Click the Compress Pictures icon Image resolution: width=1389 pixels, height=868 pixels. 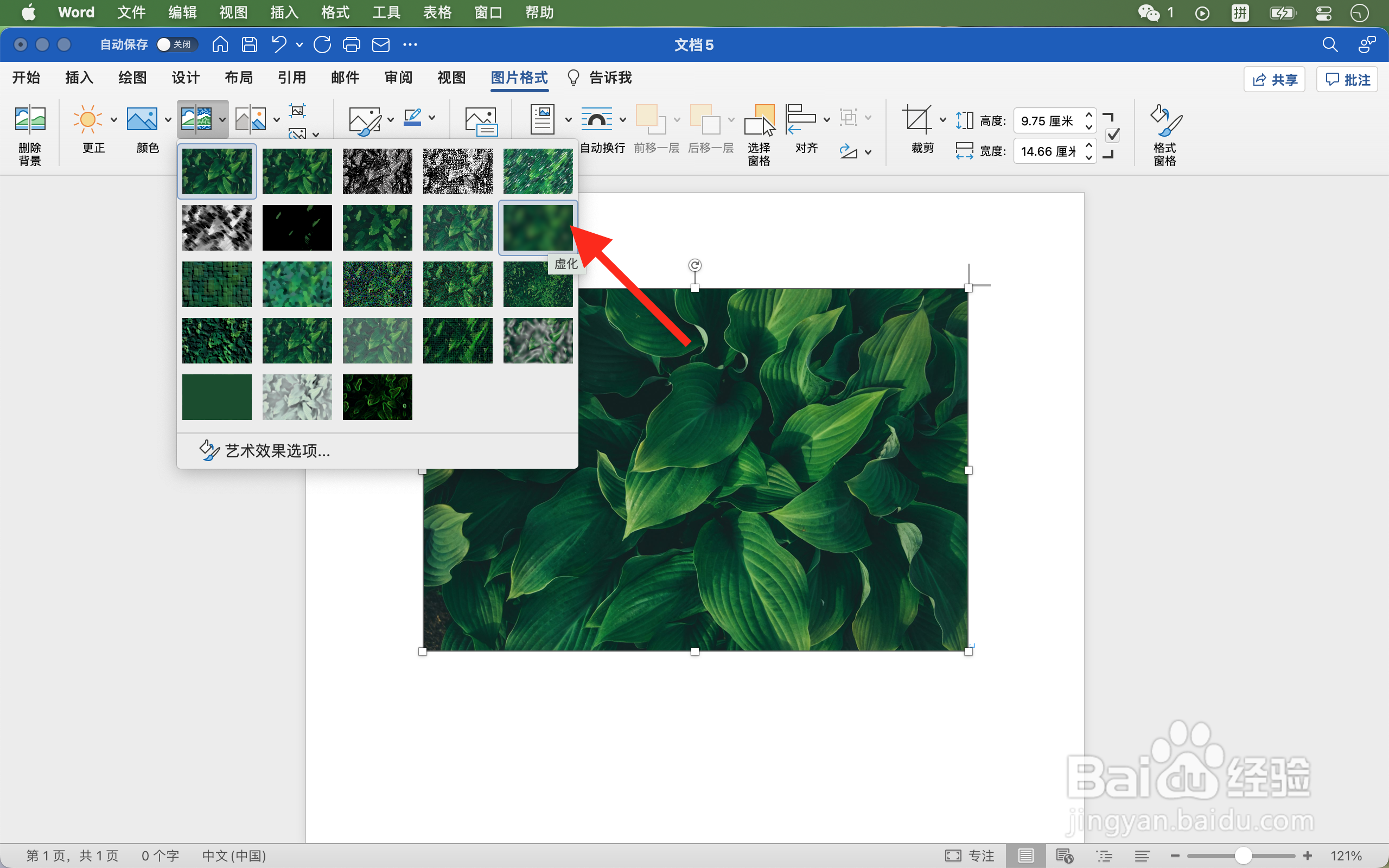coord(297,110)
